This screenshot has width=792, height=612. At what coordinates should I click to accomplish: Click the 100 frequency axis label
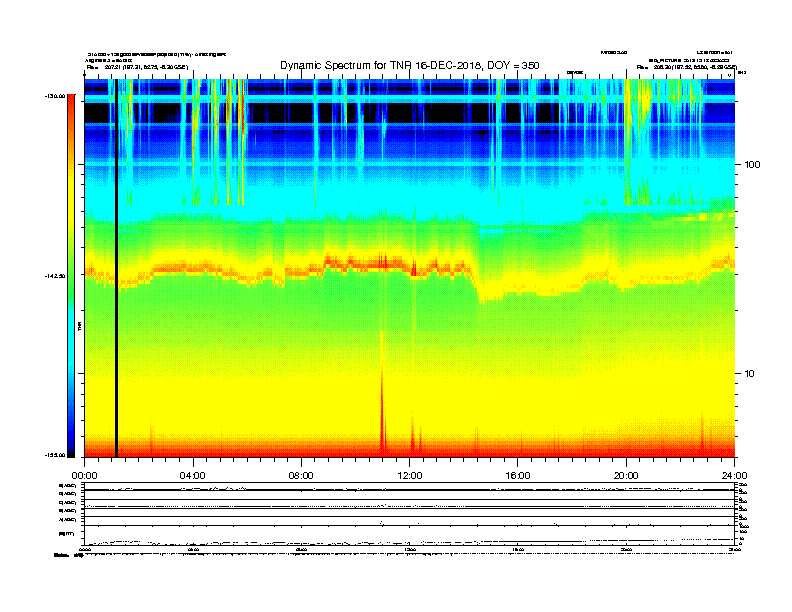(x=752, y=165)
